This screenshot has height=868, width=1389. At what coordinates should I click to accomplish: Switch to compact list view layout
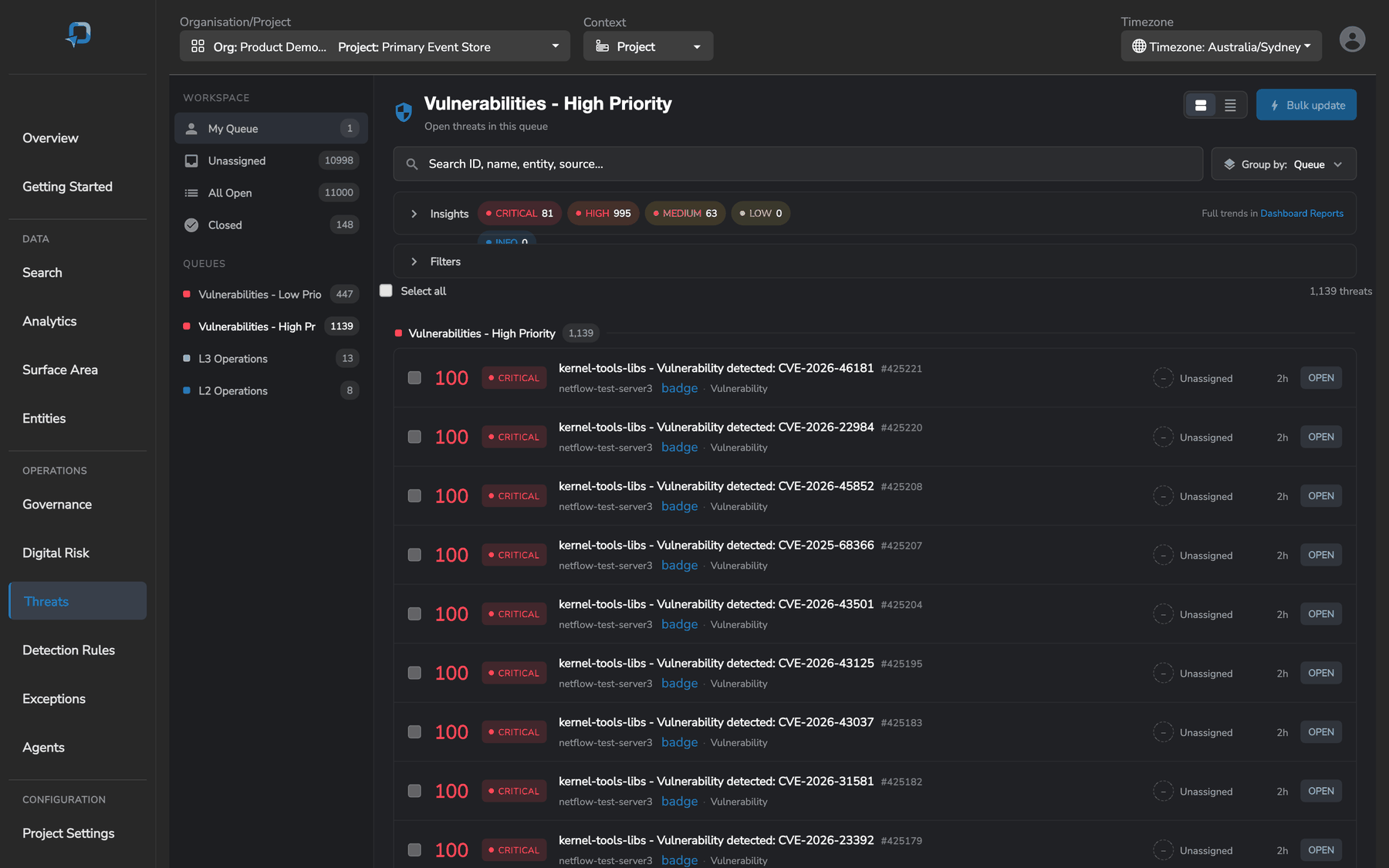(1230, 105)
